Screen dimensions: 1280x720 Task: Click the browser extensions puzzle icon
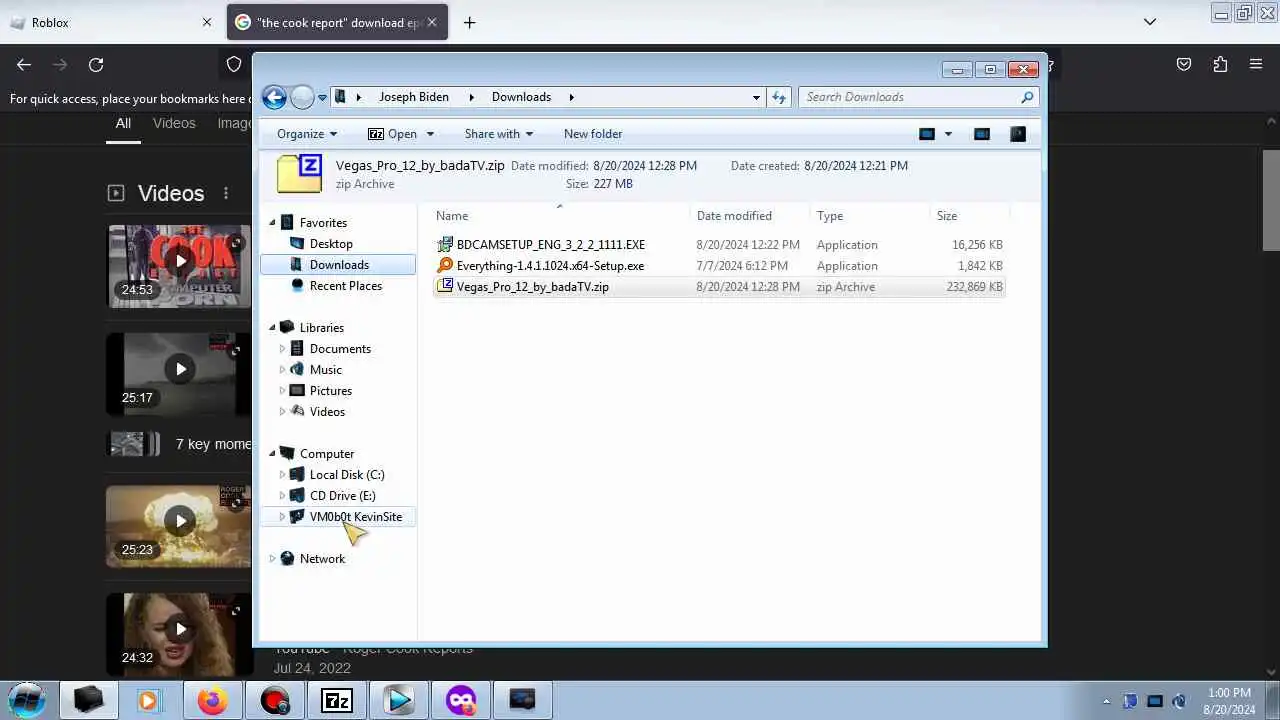coord(1220,64)
